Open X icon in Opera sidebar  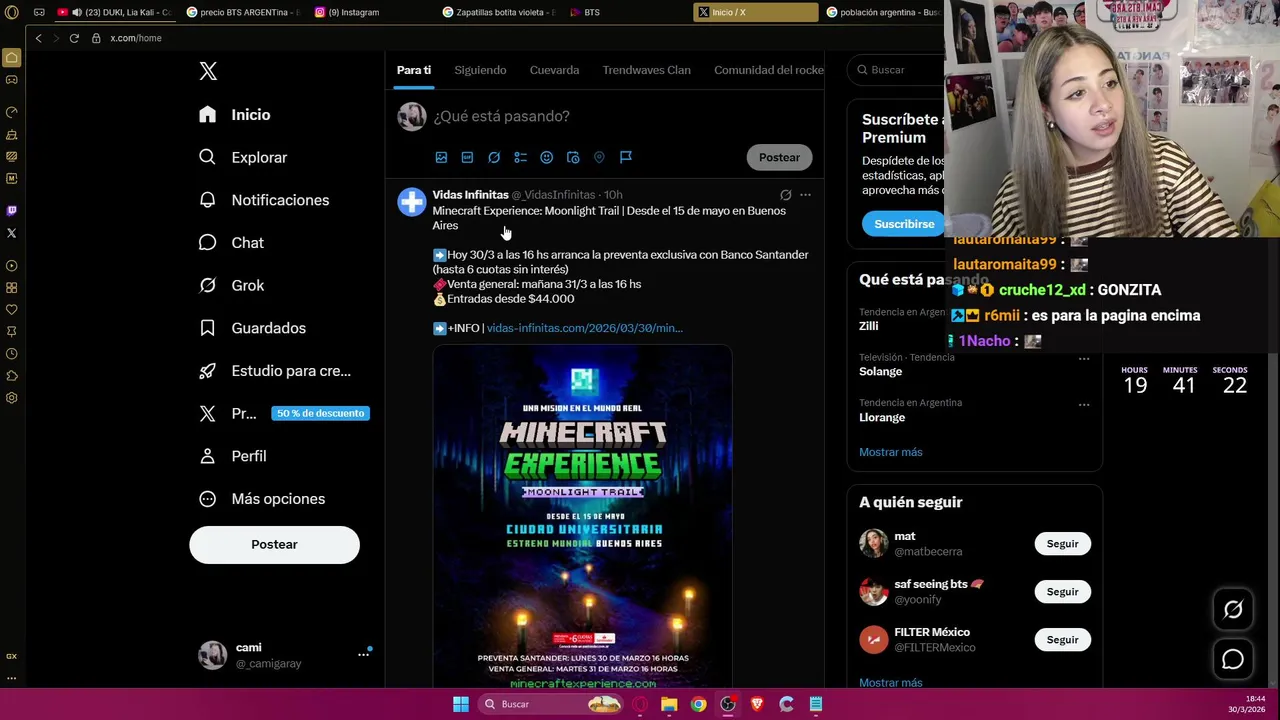[11, 233]
